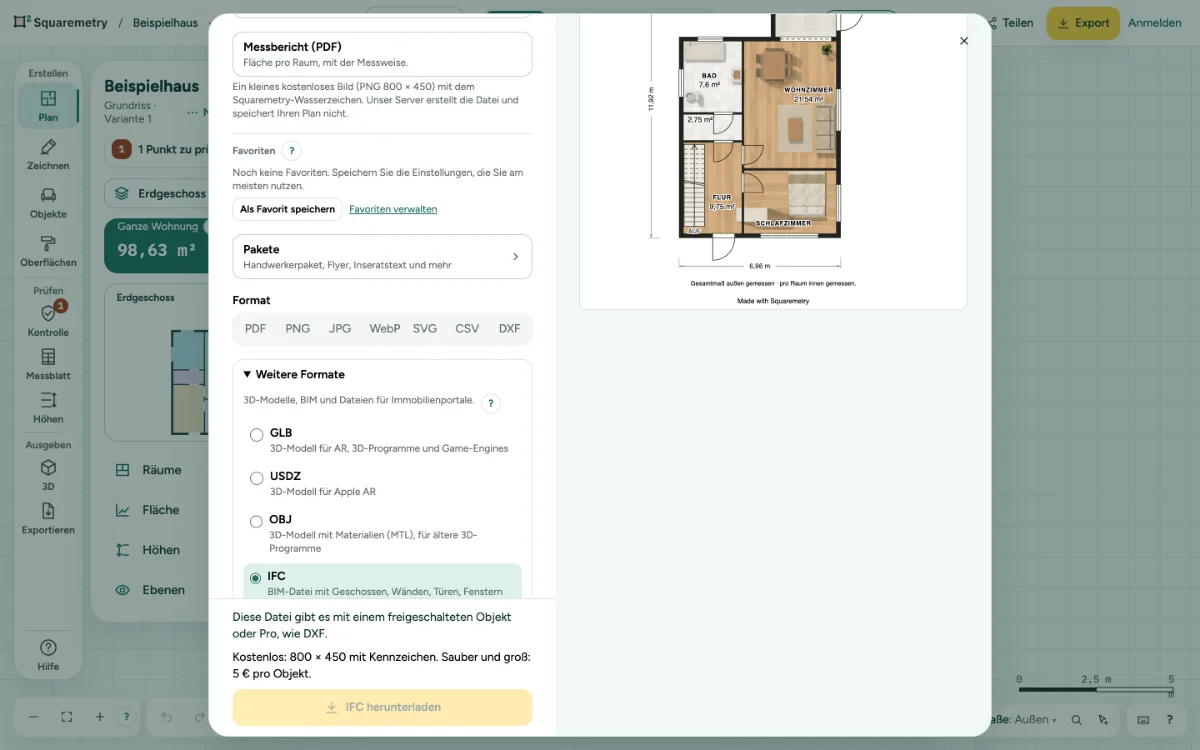Viewport: 1200px width, 750px height.
Task: Select the OBJ format radio button
Action: 257,521
